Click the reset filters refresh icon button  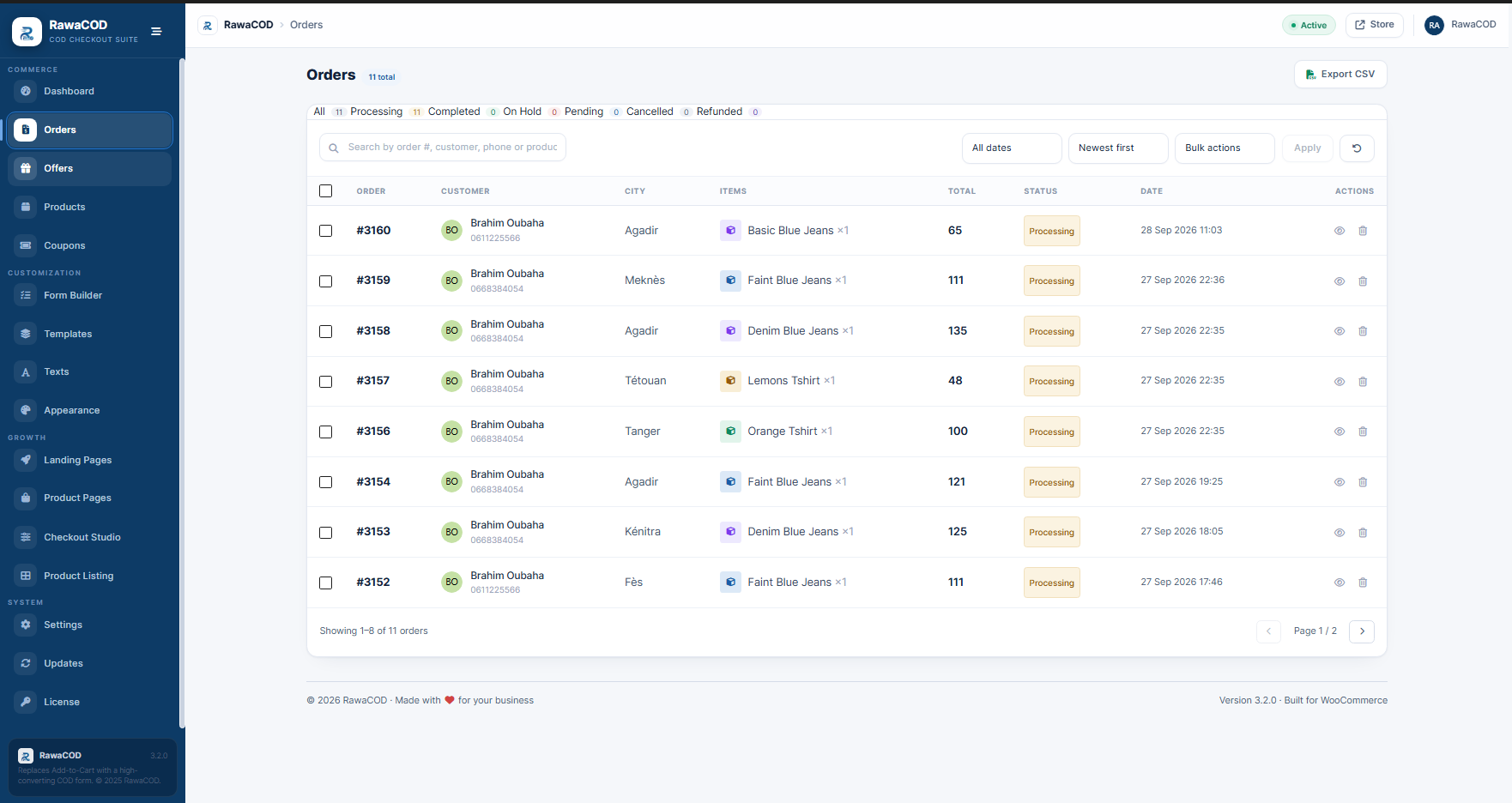1357,148
